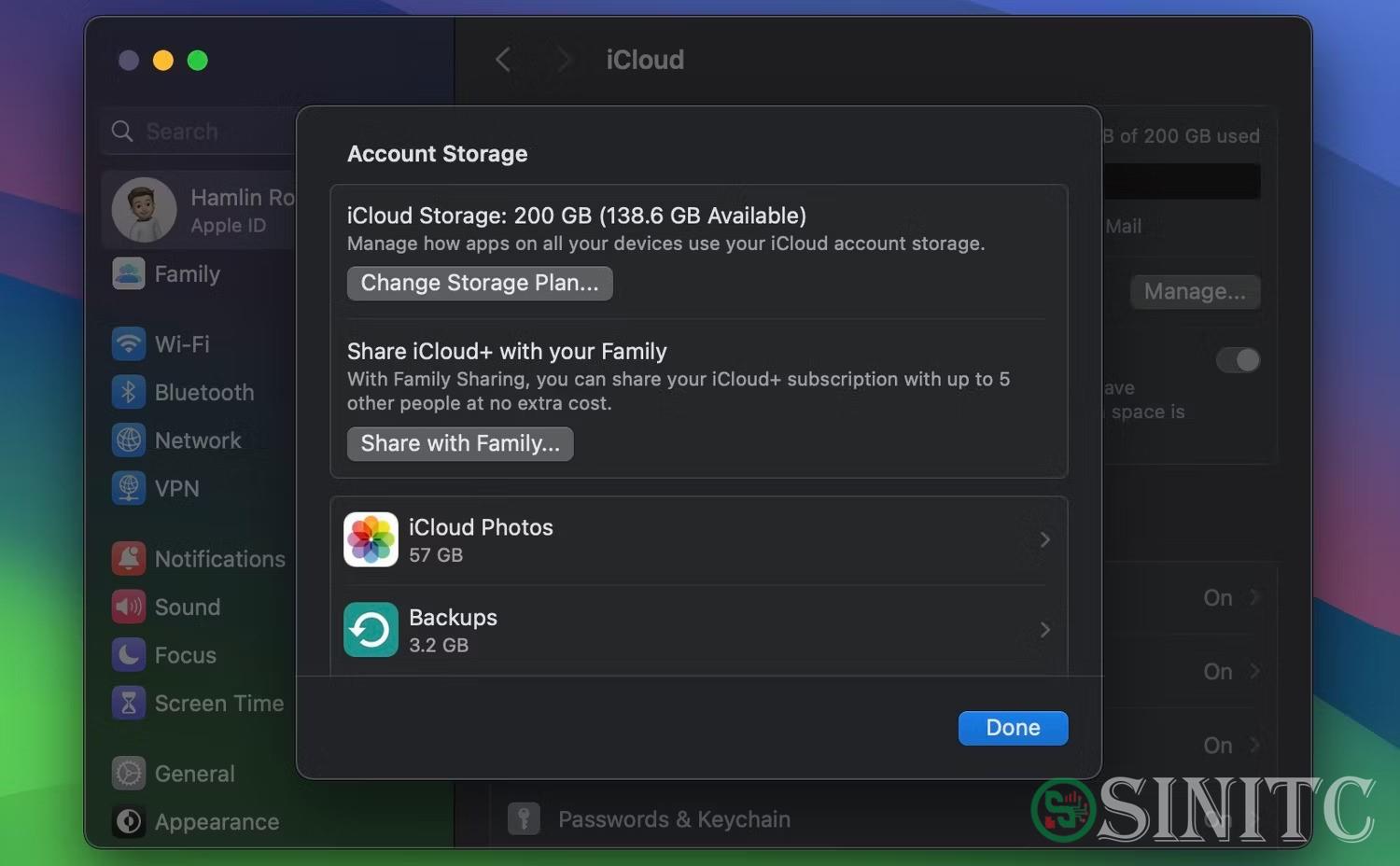Click the VPN label in sidebar
Screen dimensions: 1400x866
point(177,489)
